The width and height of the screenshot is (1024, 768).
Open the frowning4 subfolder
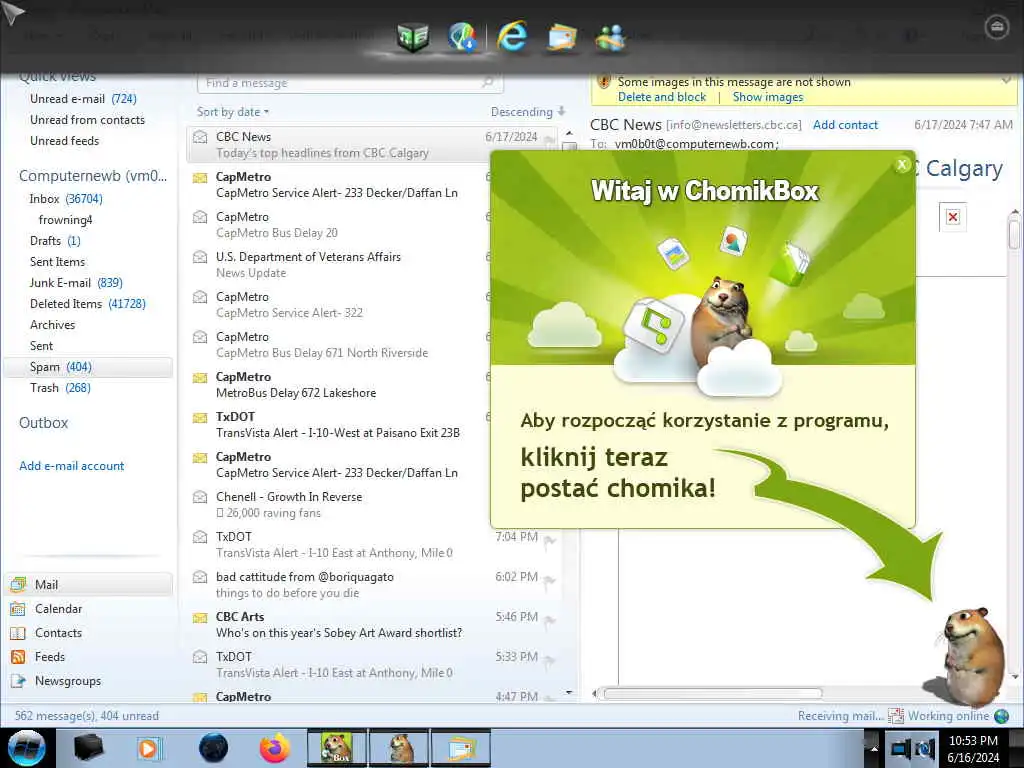(65, 220)
